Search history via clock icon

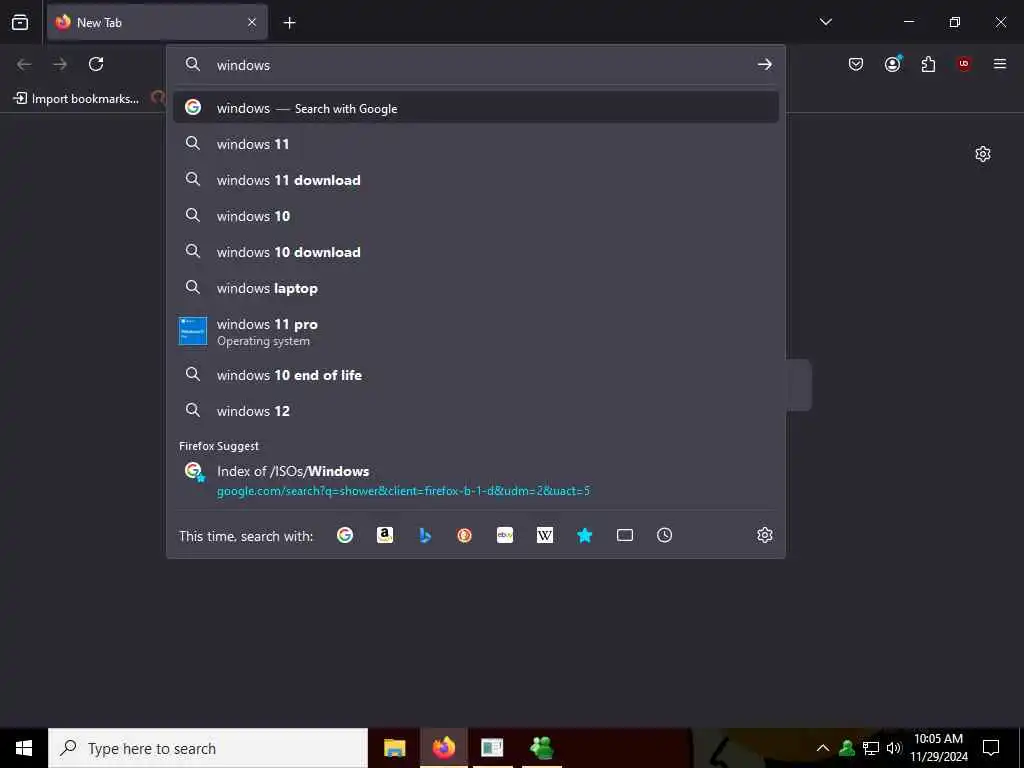pyautogui.click(x=664, y=536)
